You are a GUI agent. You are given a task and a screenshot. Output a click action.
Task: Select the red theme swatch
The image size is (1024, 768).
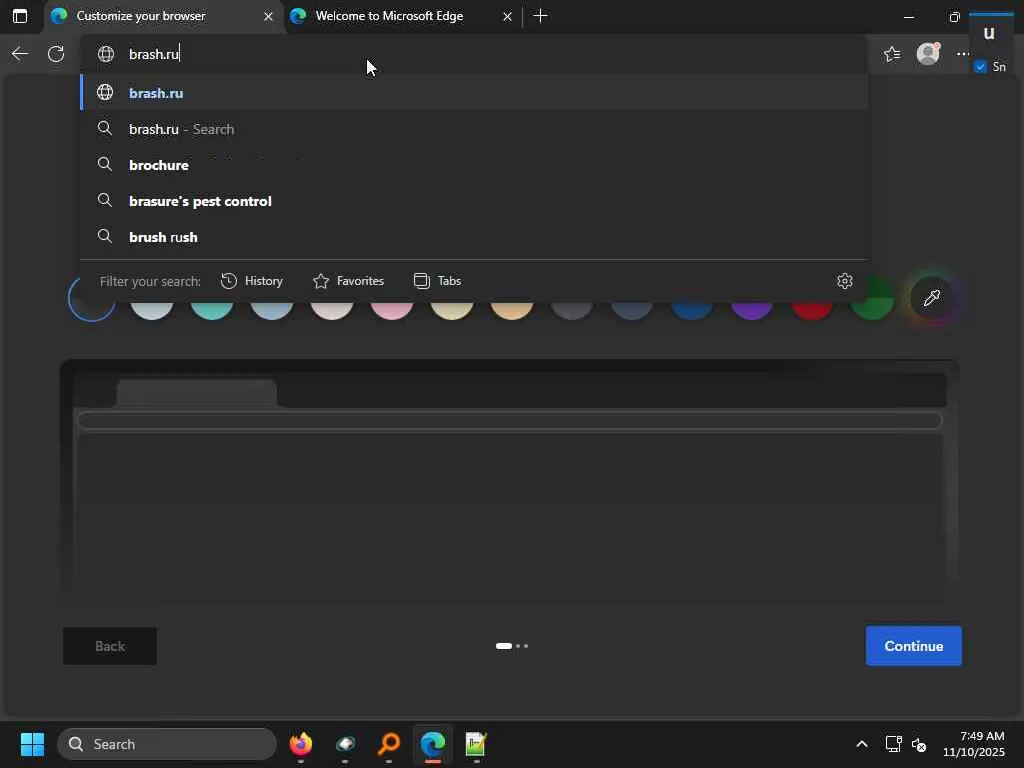point(812,310)
